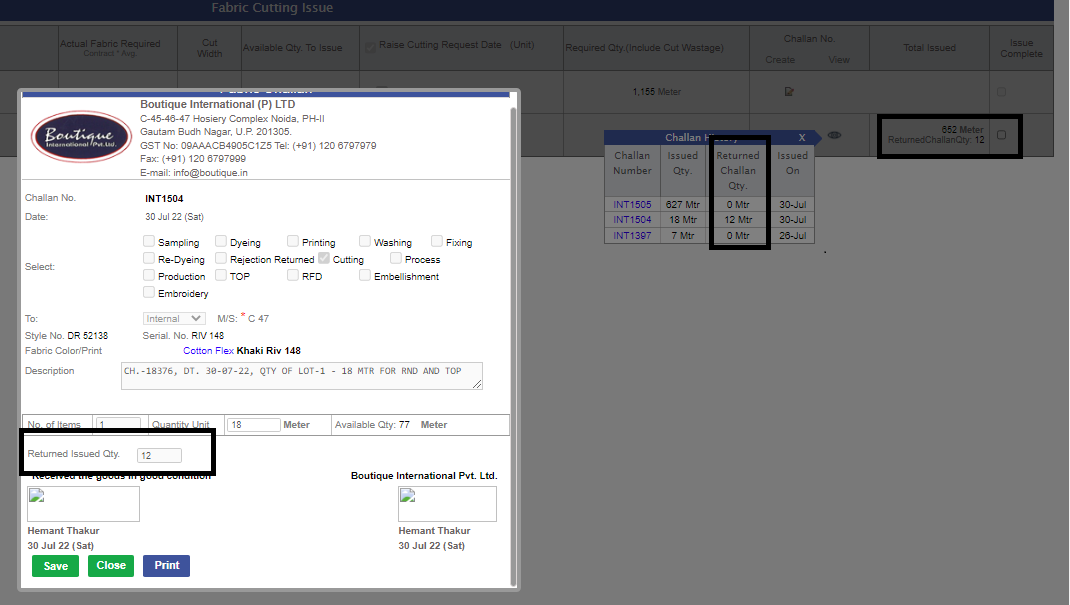The width and height of the screenshot is (1070, 605).
Task: Tick the TOP checkbox
Action: (220, 275)
